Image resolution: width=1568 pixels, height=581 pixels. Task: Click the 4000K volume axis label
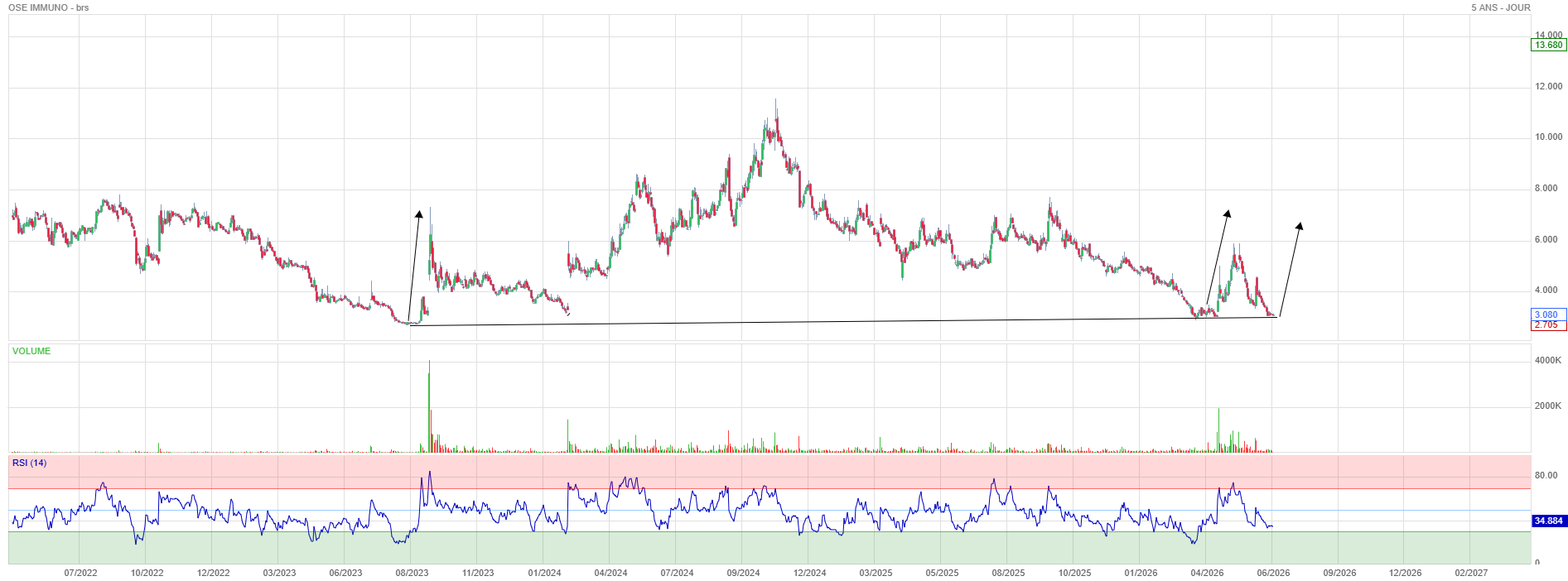click(1548, 360)
